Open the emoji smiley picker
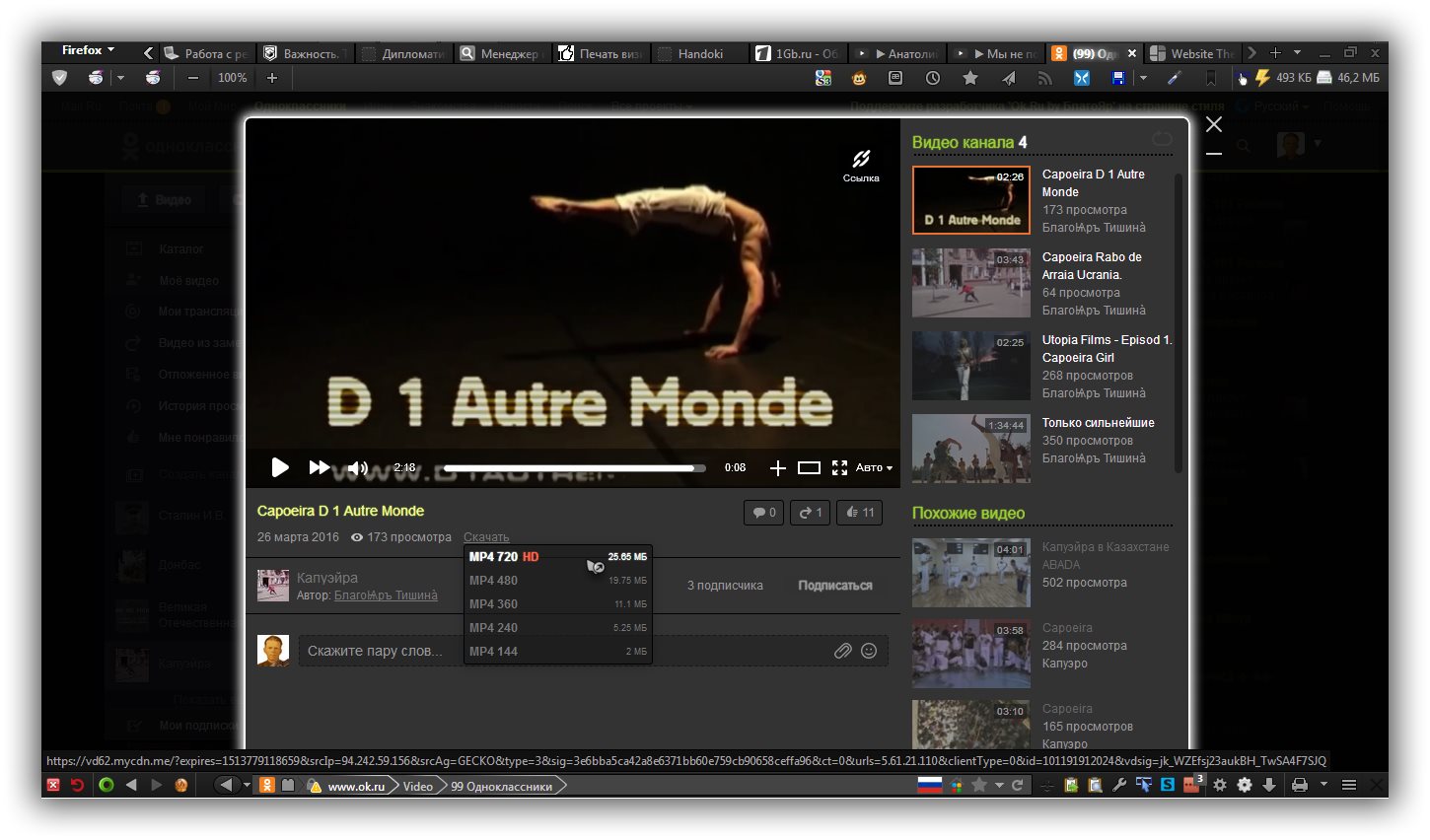 coord(869,651)
